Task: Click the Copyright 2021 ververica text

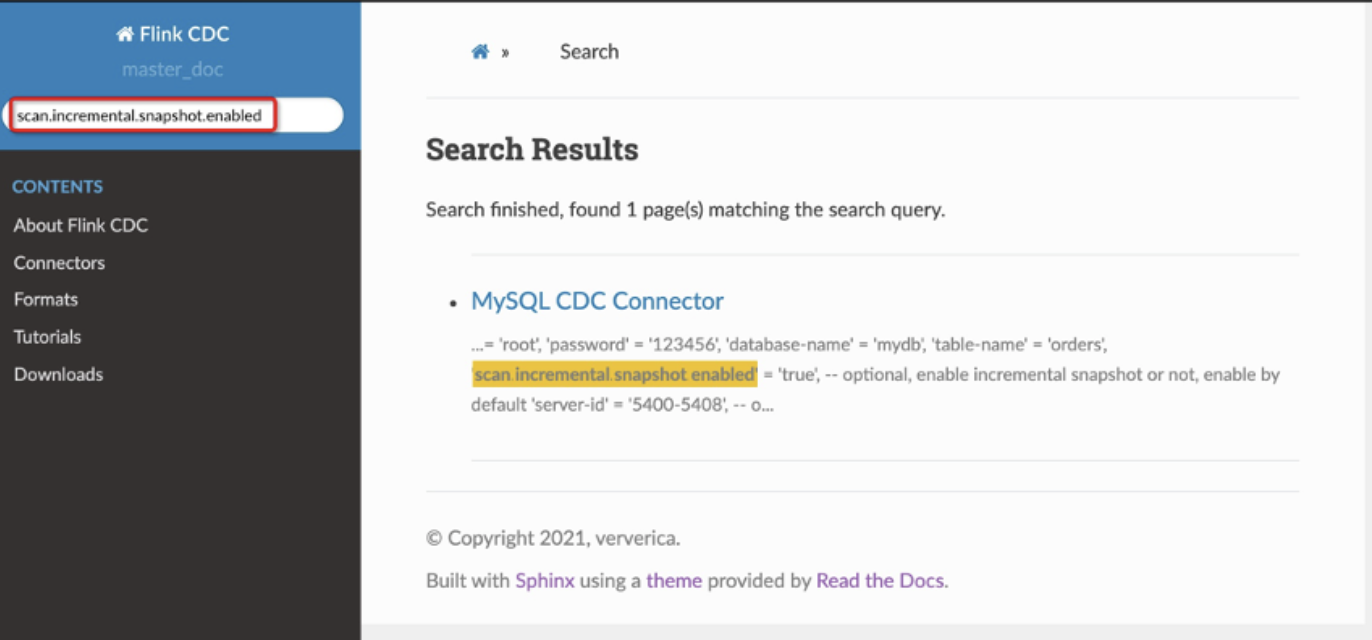Action: 553,538
